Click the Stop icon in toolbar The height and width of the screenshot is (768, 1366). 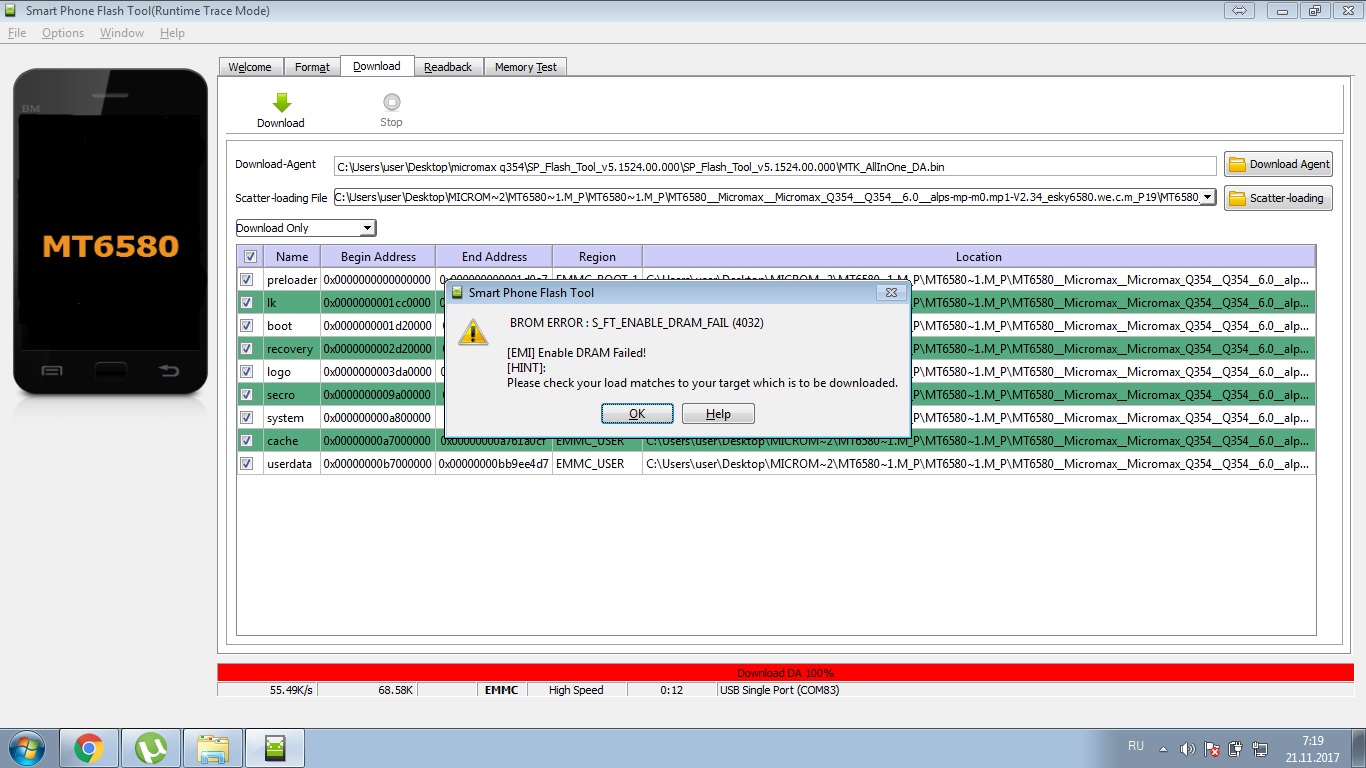[x=391, y=102]
